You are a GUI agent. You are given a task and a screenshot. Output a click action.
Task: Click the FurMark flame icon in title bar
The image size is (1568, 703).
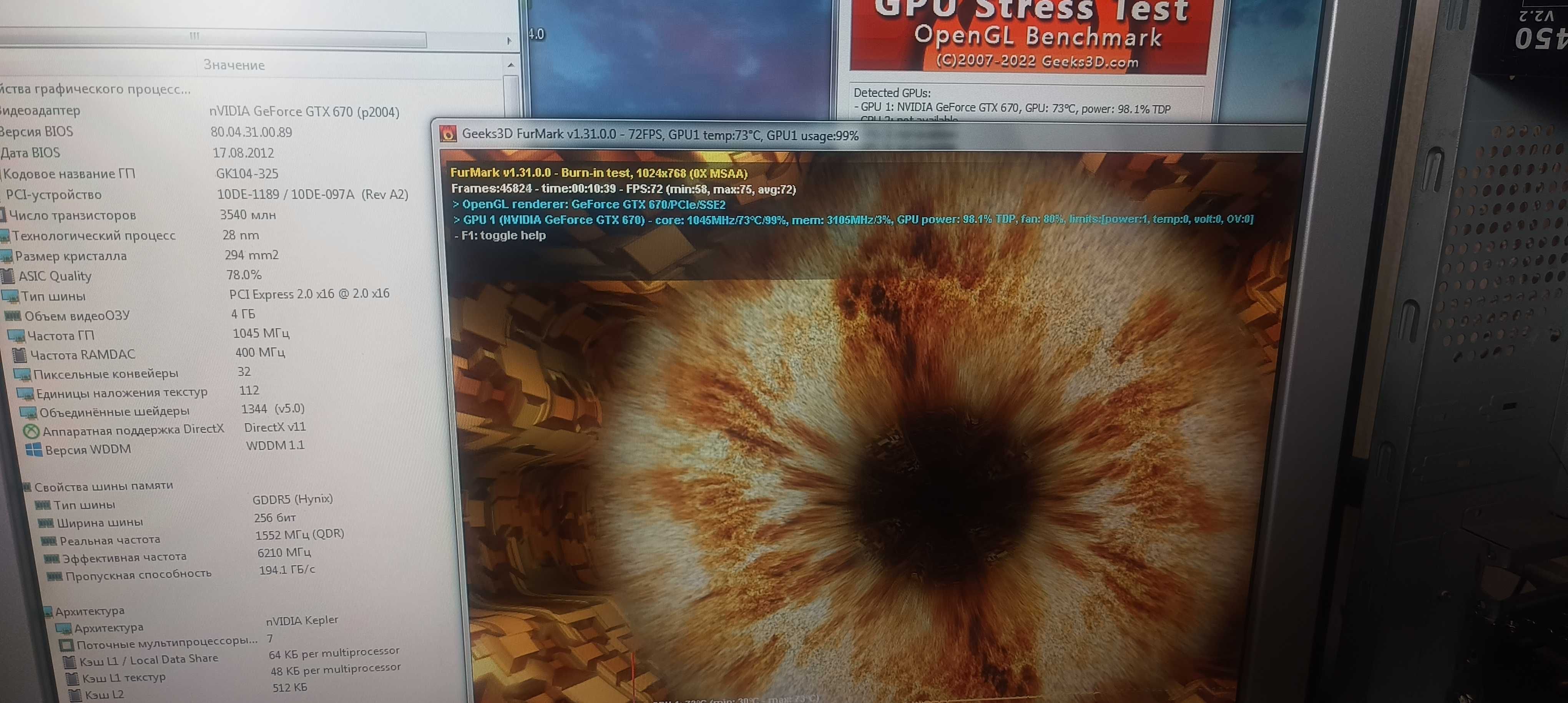(x=448, y=133)
